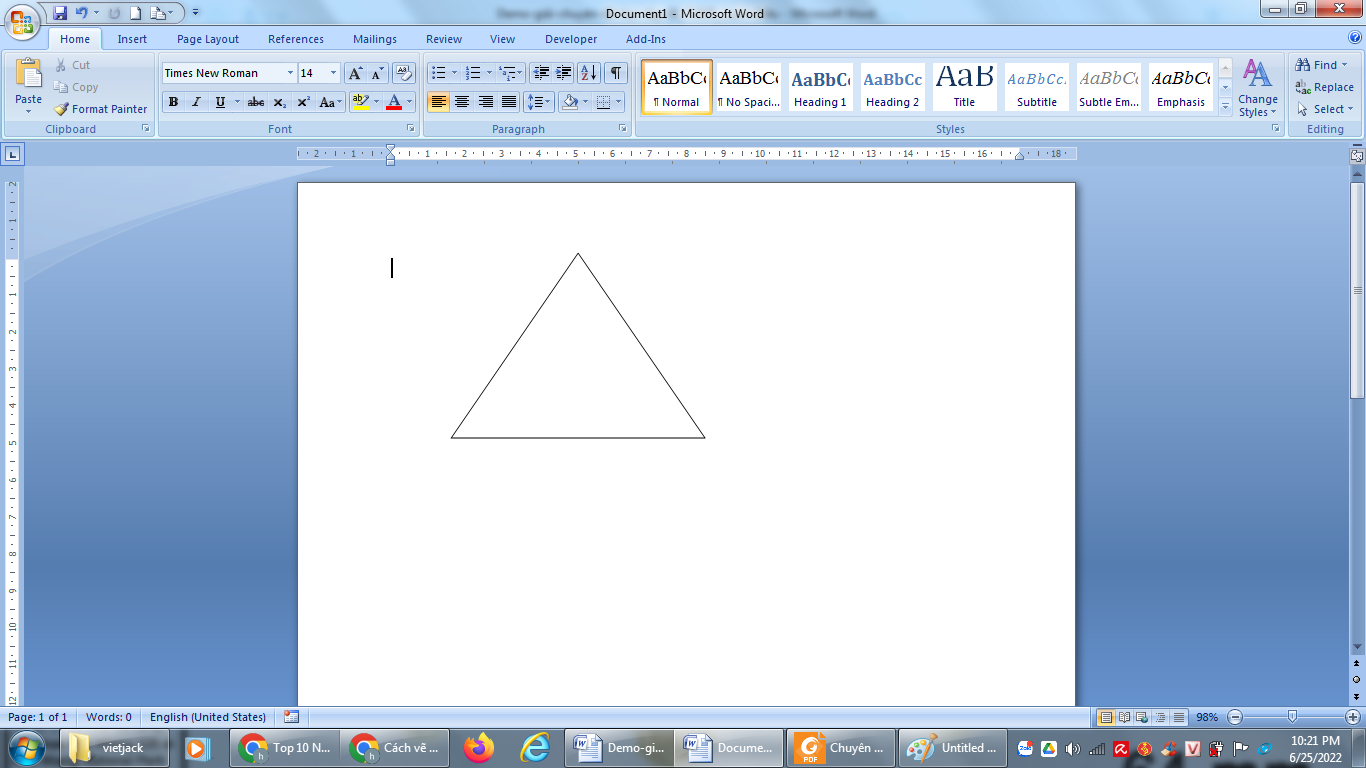Click the Shading paint bucket icon
1366x768 pixels.
coord(569,102)
